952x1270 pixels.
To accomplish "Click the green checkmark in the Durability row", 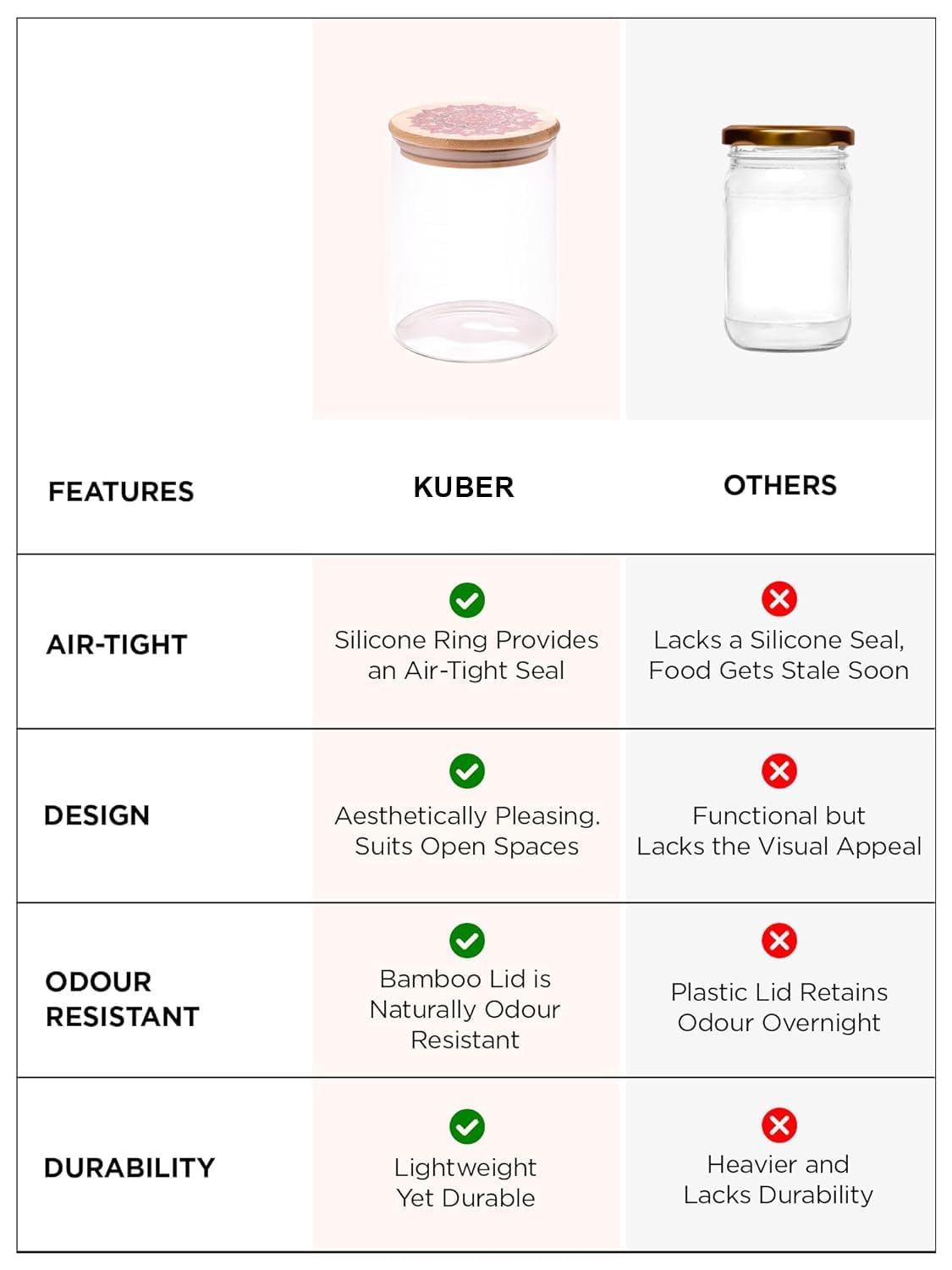I will click(466, 1127).
